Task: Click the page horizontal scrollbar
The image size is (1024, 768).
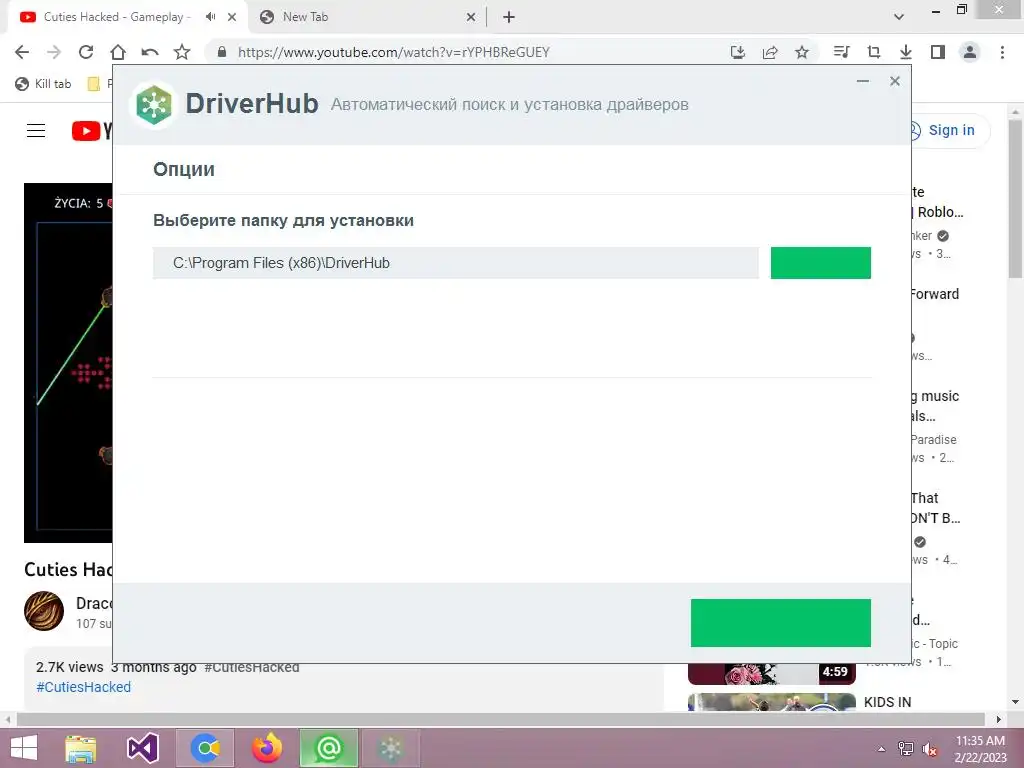Action: (503, 719)
